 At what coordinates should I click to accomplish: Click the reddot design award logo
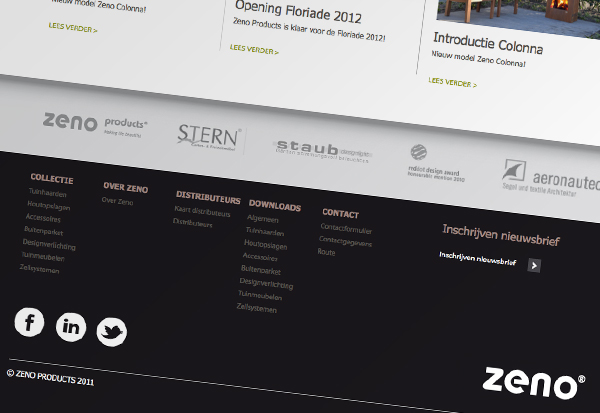[436, 163]
